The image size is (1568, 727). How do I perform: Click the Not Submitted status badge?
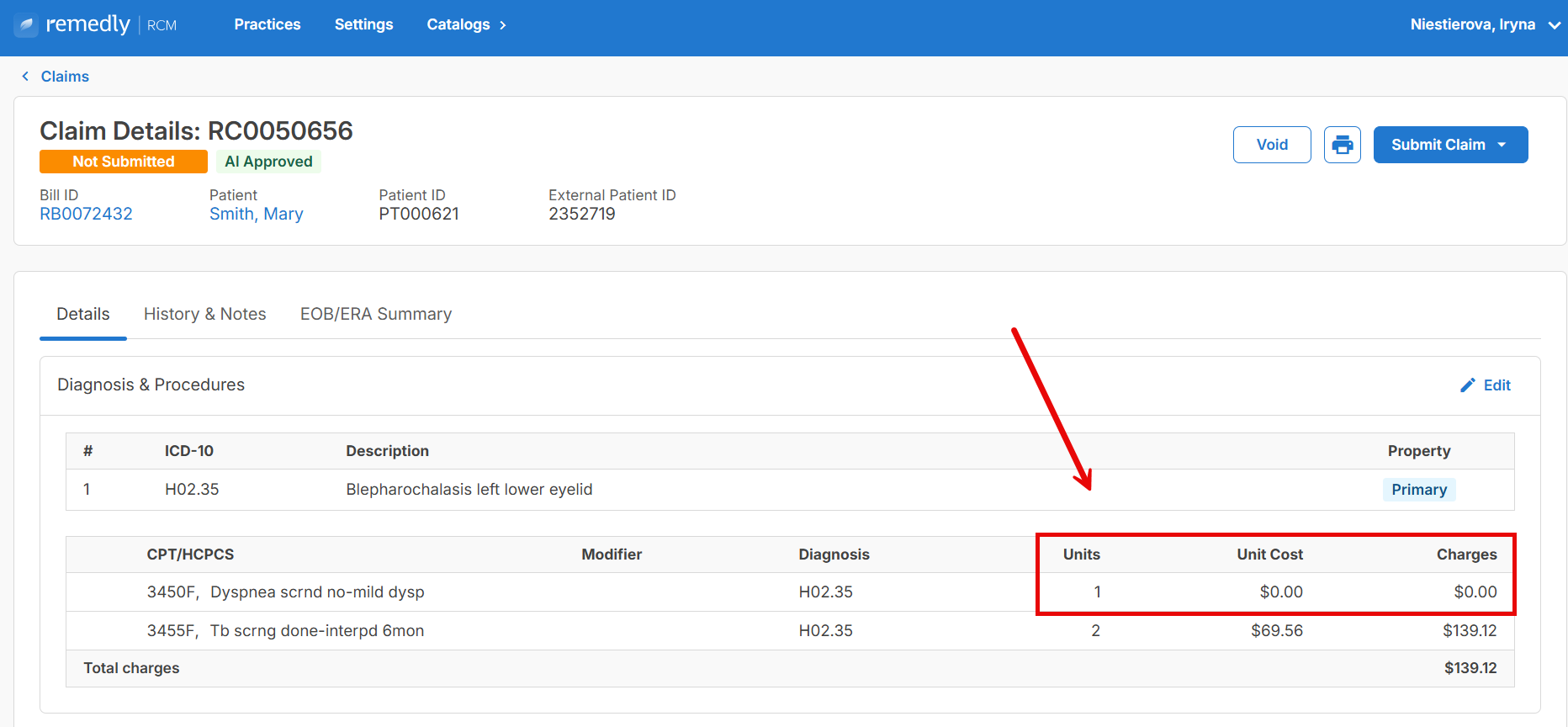[124, 162]
